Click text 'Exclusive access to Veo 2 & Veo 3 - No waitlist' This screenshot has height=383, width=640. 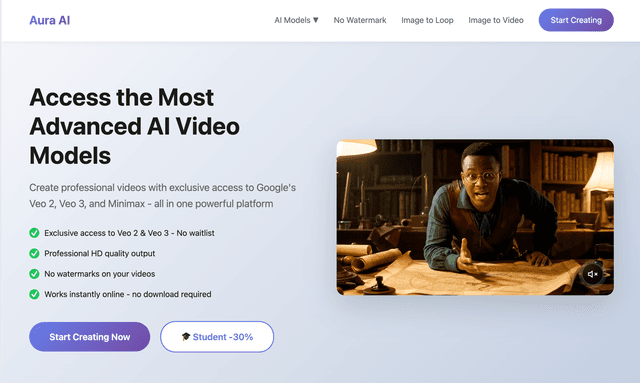click(x=129, y=233)
